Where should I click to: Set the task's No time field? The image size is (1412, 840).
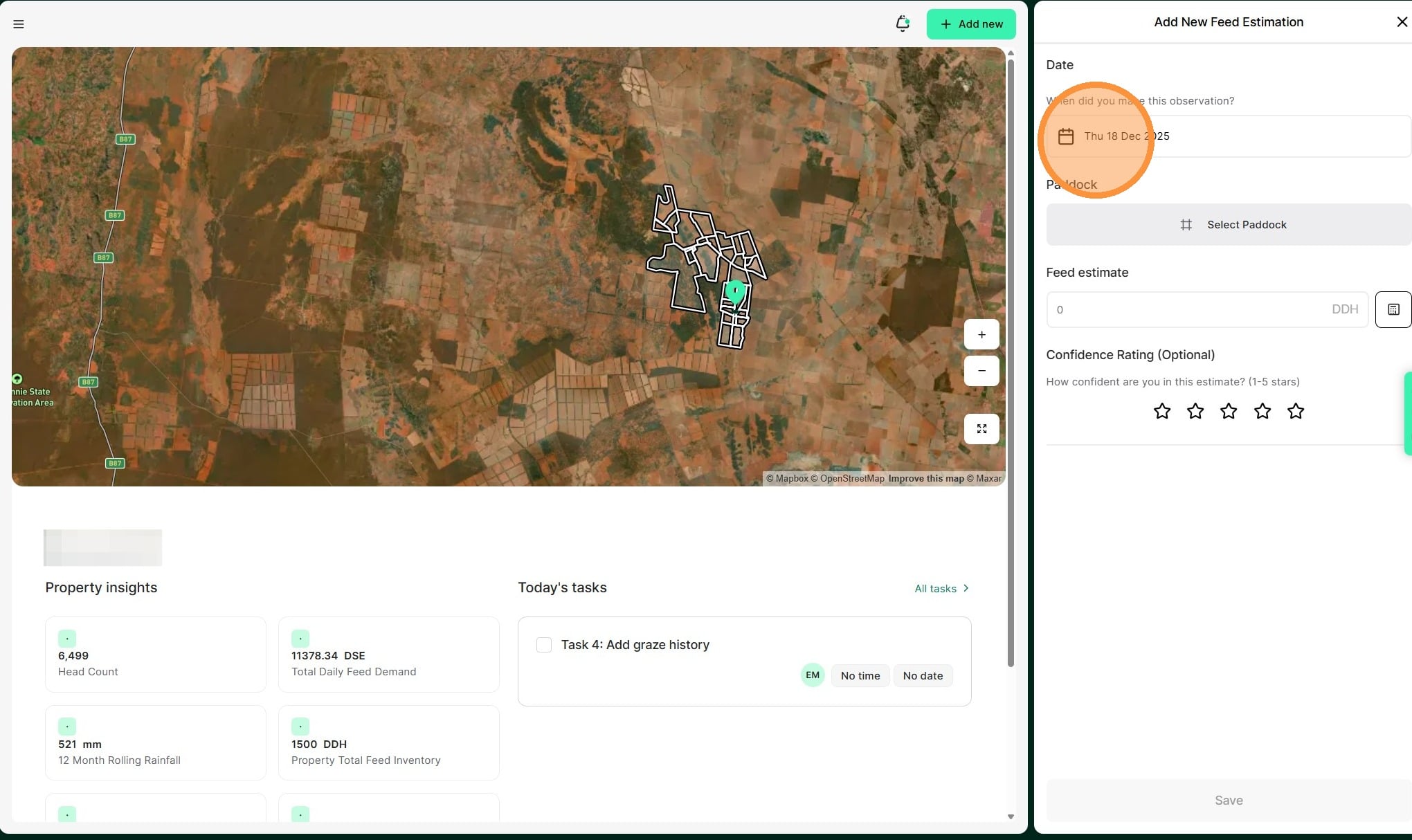[860, 676]
